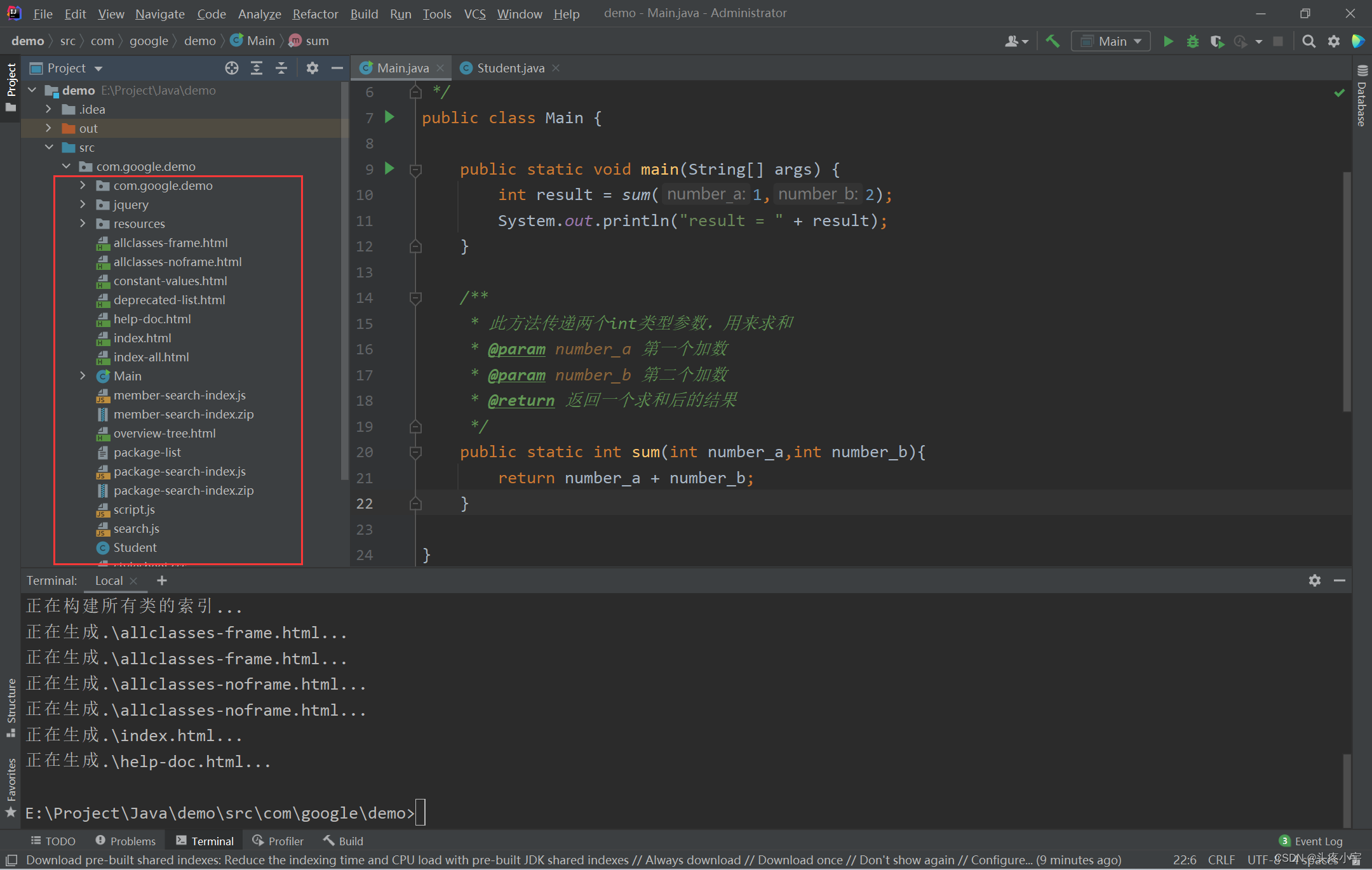
Task: Collapse the demo project root node
Action: click(x=32, y=90)
